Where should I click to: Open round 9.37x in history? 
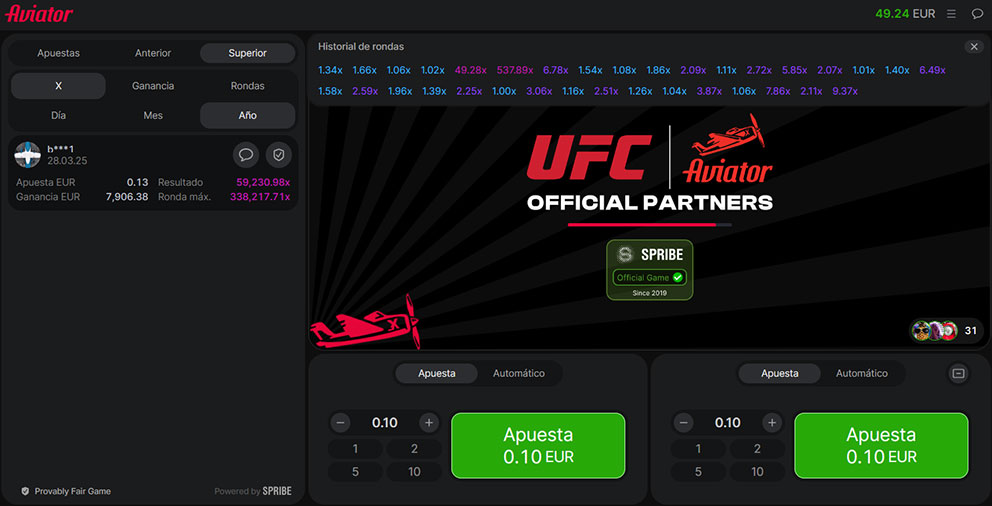point(845,91)
